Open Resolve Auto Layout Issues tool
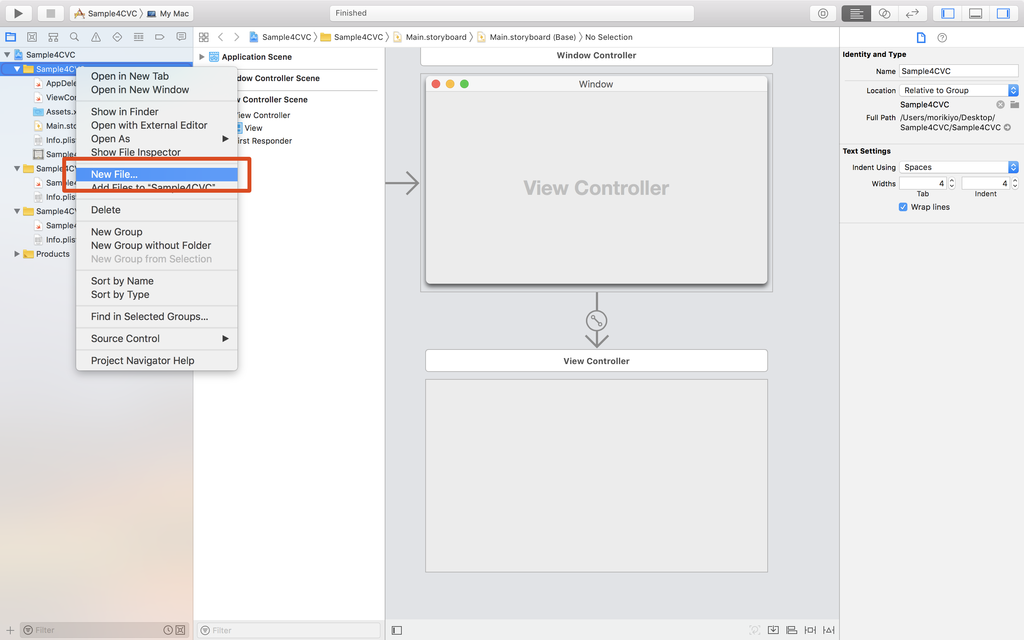 click(829, 630)
